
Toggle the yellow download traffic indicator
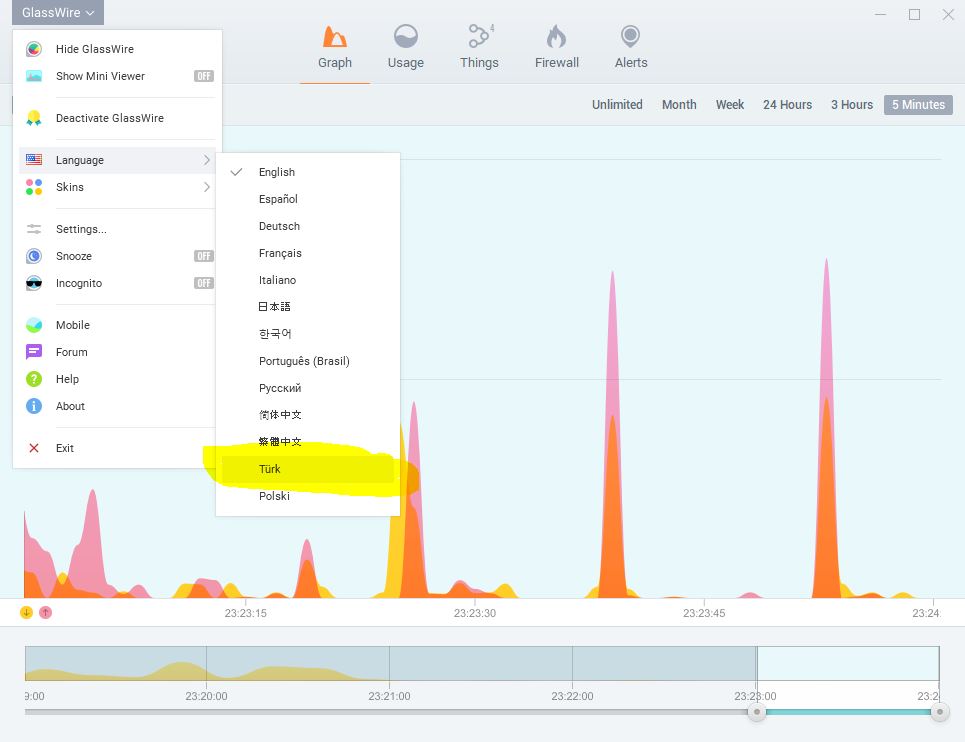click(x=26, y=612)
